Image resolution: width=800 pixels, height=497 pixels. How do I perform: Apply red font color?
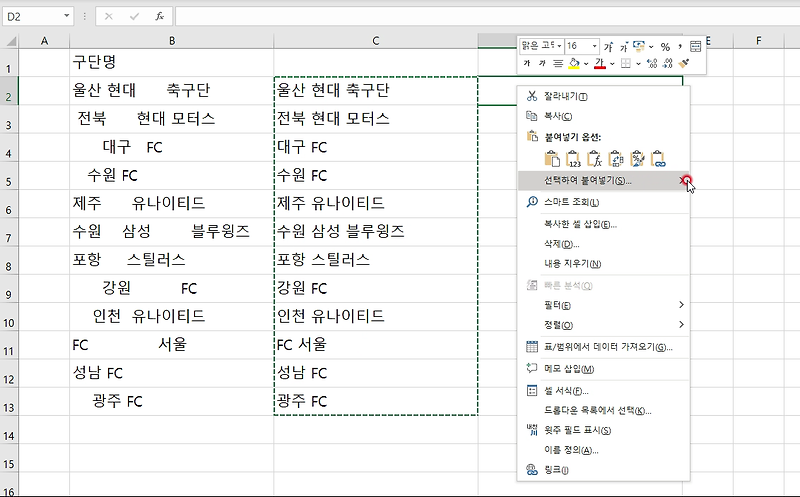point(600,63)
